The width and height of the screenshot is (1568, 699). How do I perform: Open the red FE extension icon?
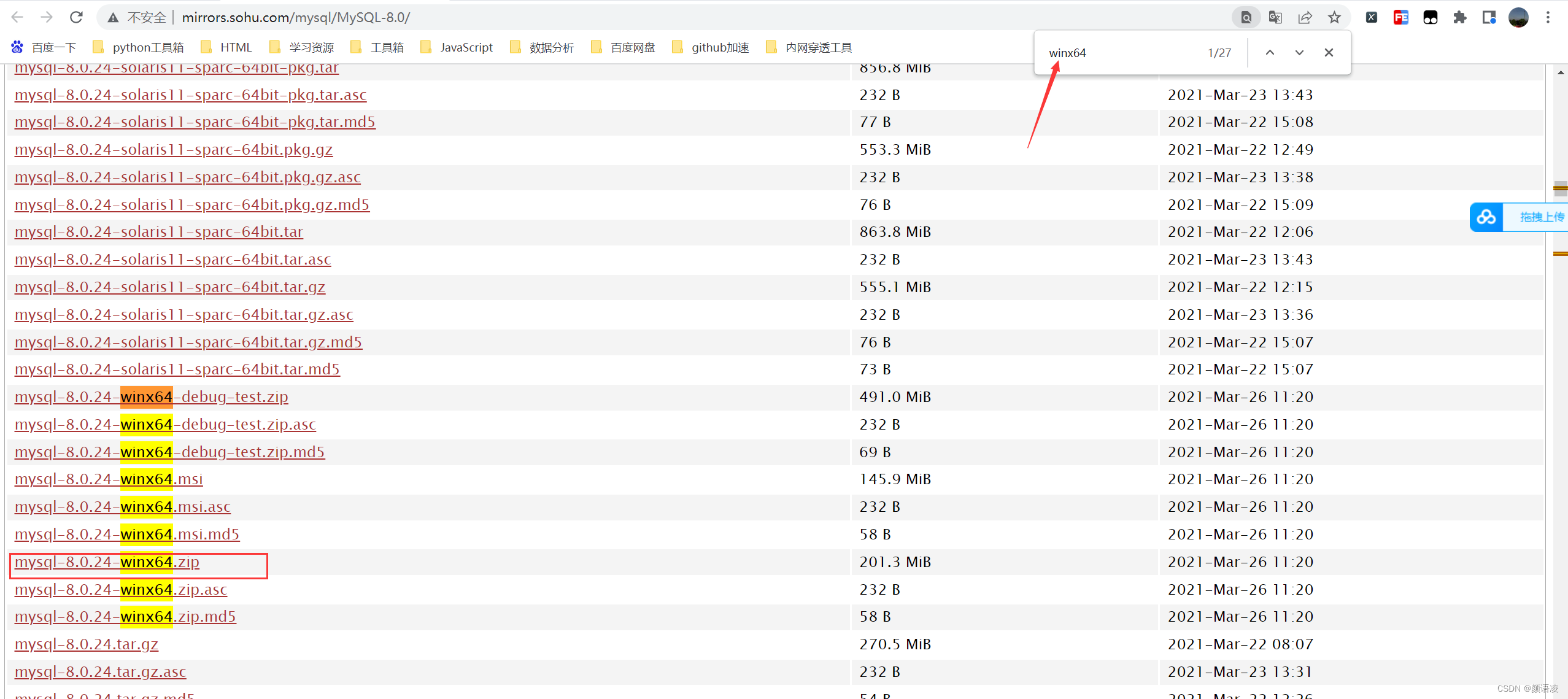coord(1401,17)
